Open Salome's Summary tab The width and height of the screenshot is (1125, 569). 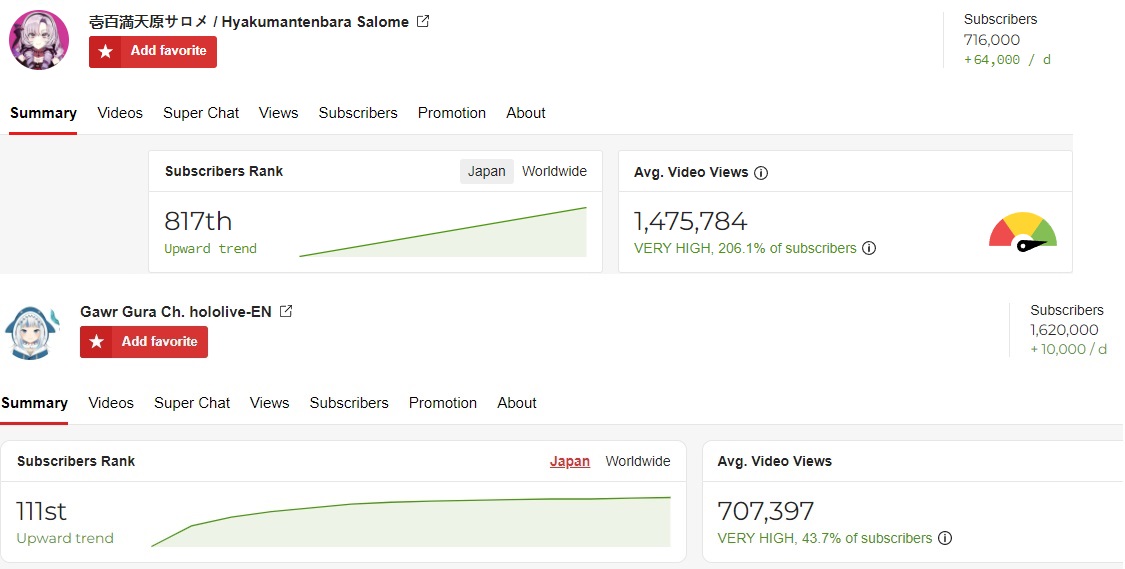(x=43, y=113)
